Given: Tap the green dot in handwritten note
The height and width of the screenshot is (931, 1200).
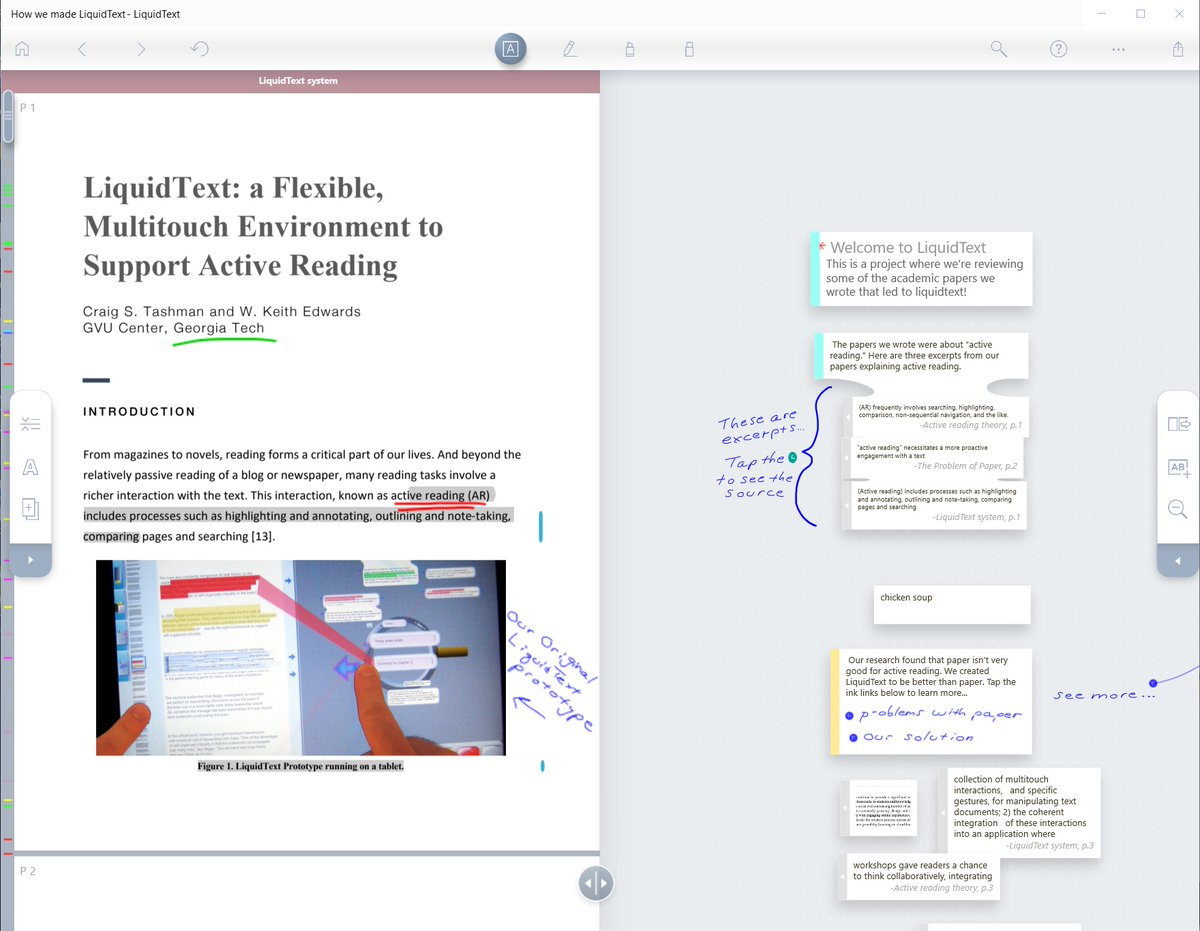Looking at the screenshot, I should (x=792, y=457).
